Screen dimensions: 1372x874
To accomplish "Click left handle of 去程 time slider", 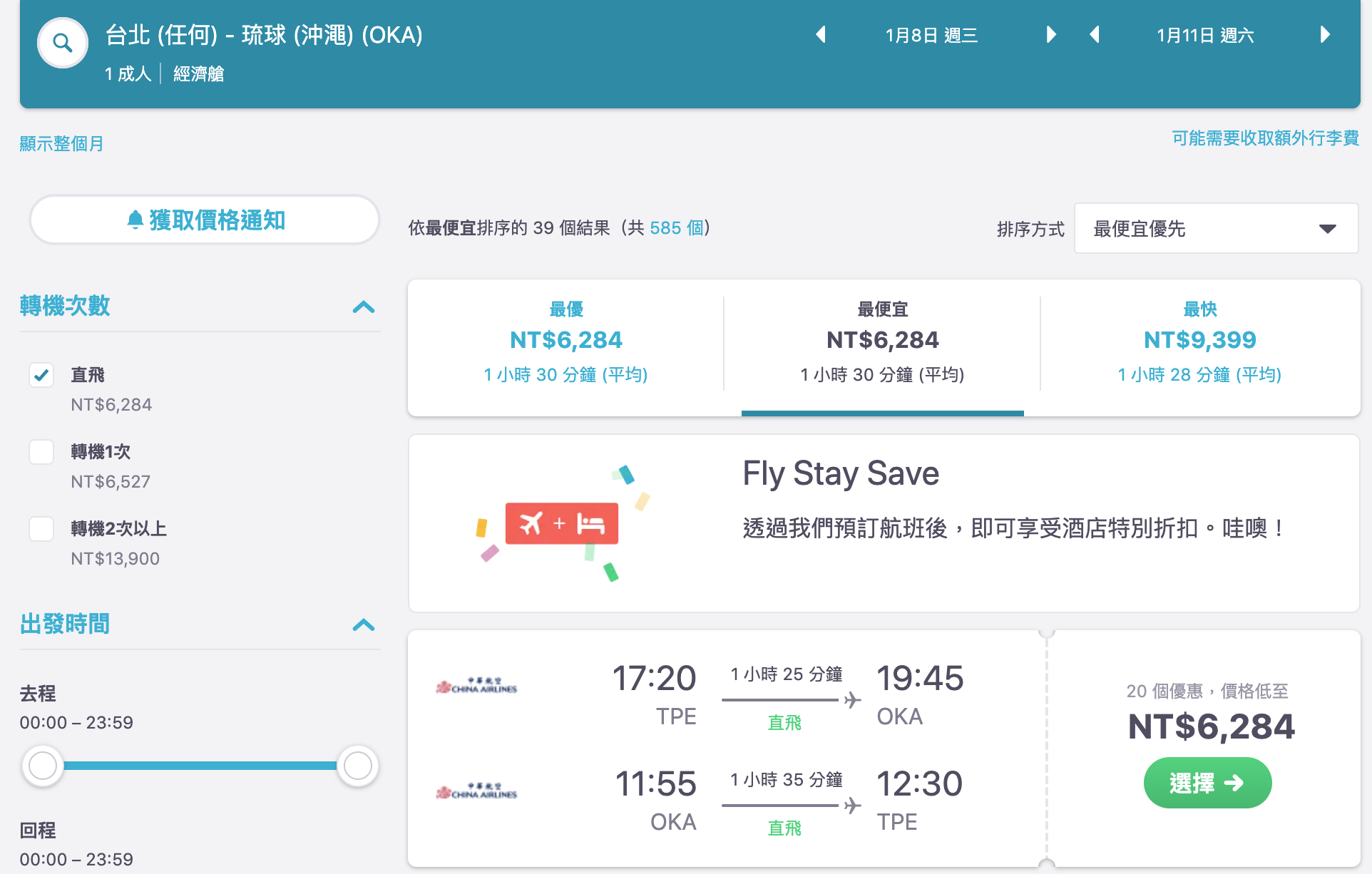I will [43, 766].
